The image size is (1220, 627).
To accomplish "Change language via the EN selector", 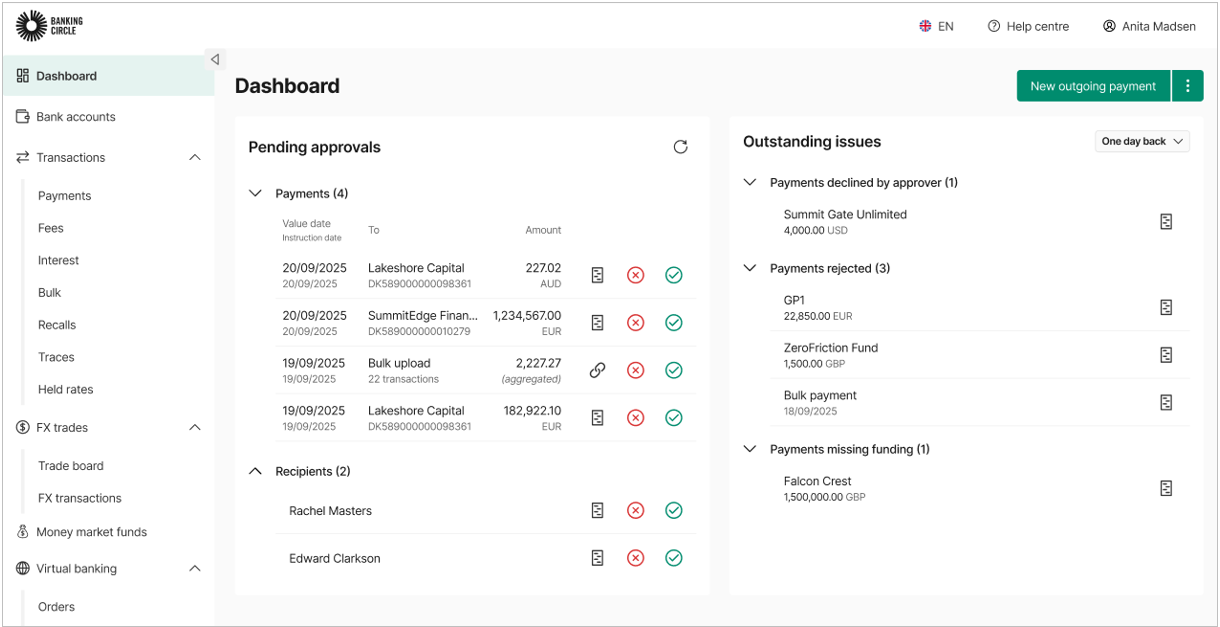I will click(936, 27).
